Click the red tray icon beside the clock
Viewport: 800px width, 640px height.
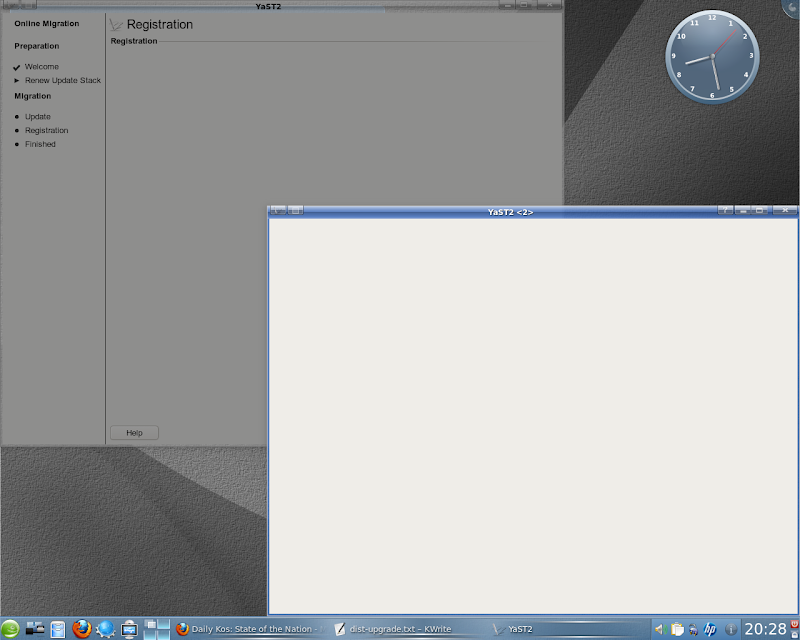coord(795,625)
